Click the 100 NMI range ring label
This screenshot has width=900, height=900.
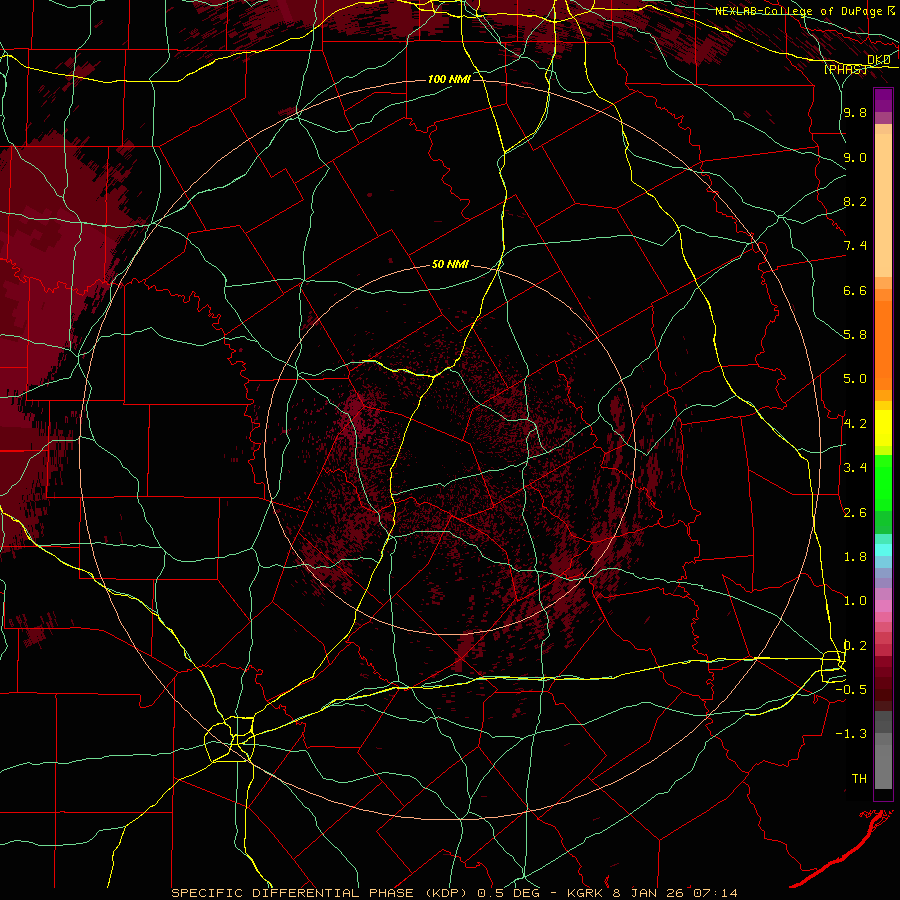[449, 79]
